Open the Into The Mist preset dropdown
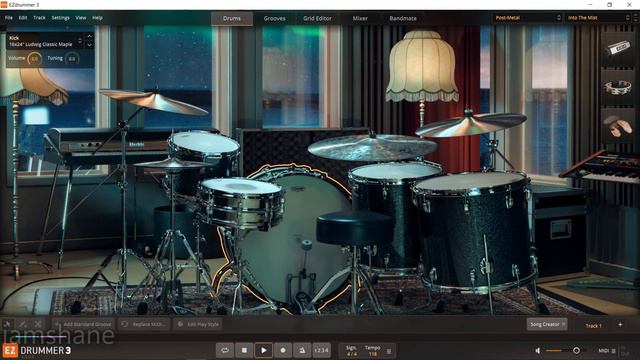 (x=597, y=18)
